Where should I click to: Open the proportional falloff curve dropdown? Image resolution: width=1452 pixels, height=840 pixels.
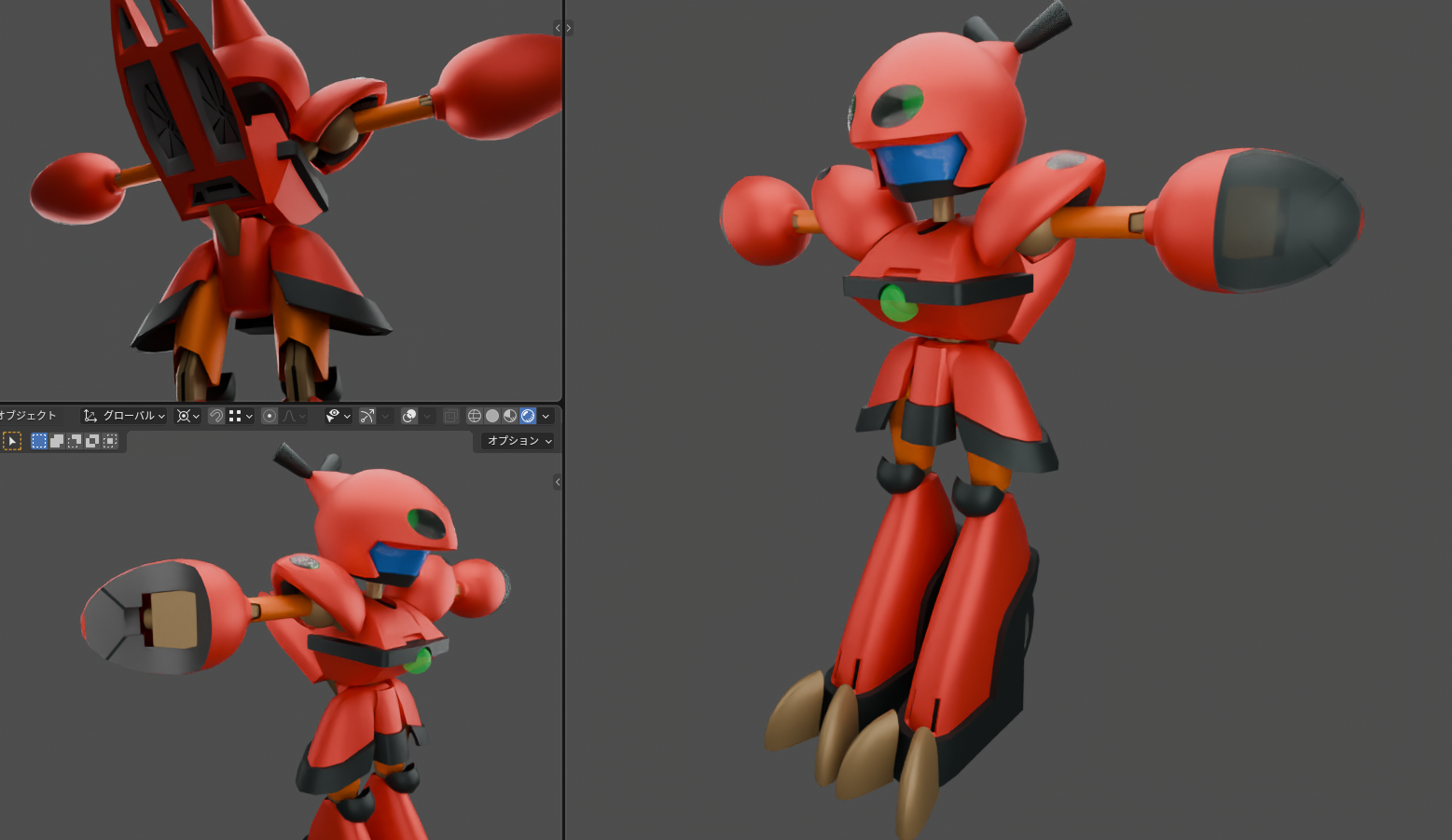click(294, 416)
